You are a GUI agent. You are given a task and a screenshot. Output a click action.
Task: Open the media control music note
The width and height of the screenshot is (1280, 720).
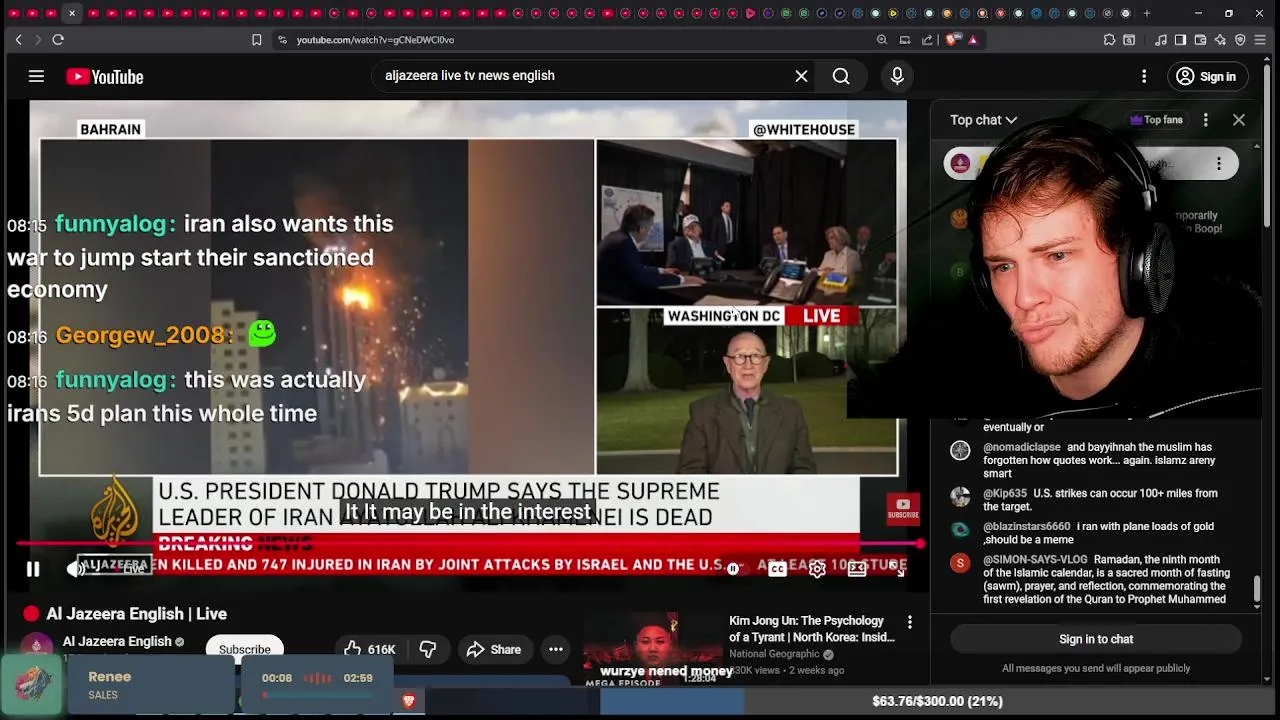(1161, 40)
